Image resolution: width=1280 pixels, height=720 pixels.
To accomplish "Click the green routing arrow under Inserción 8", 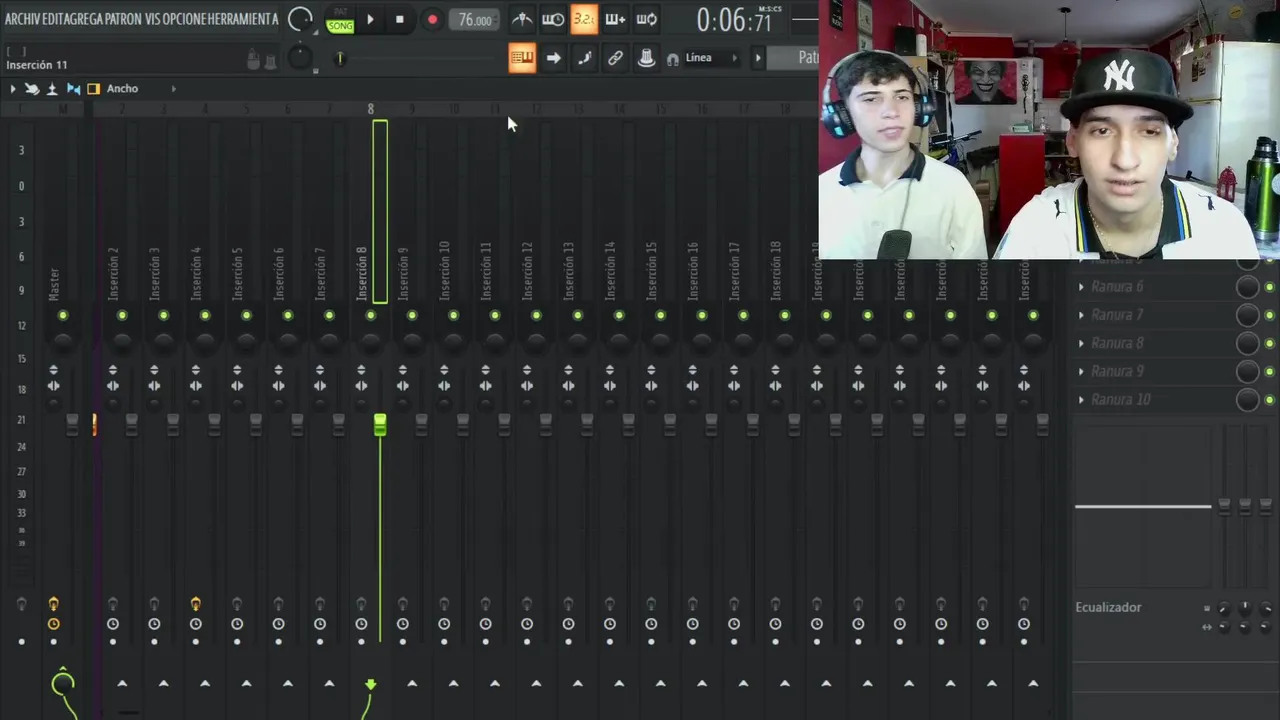I will [370, 684].
